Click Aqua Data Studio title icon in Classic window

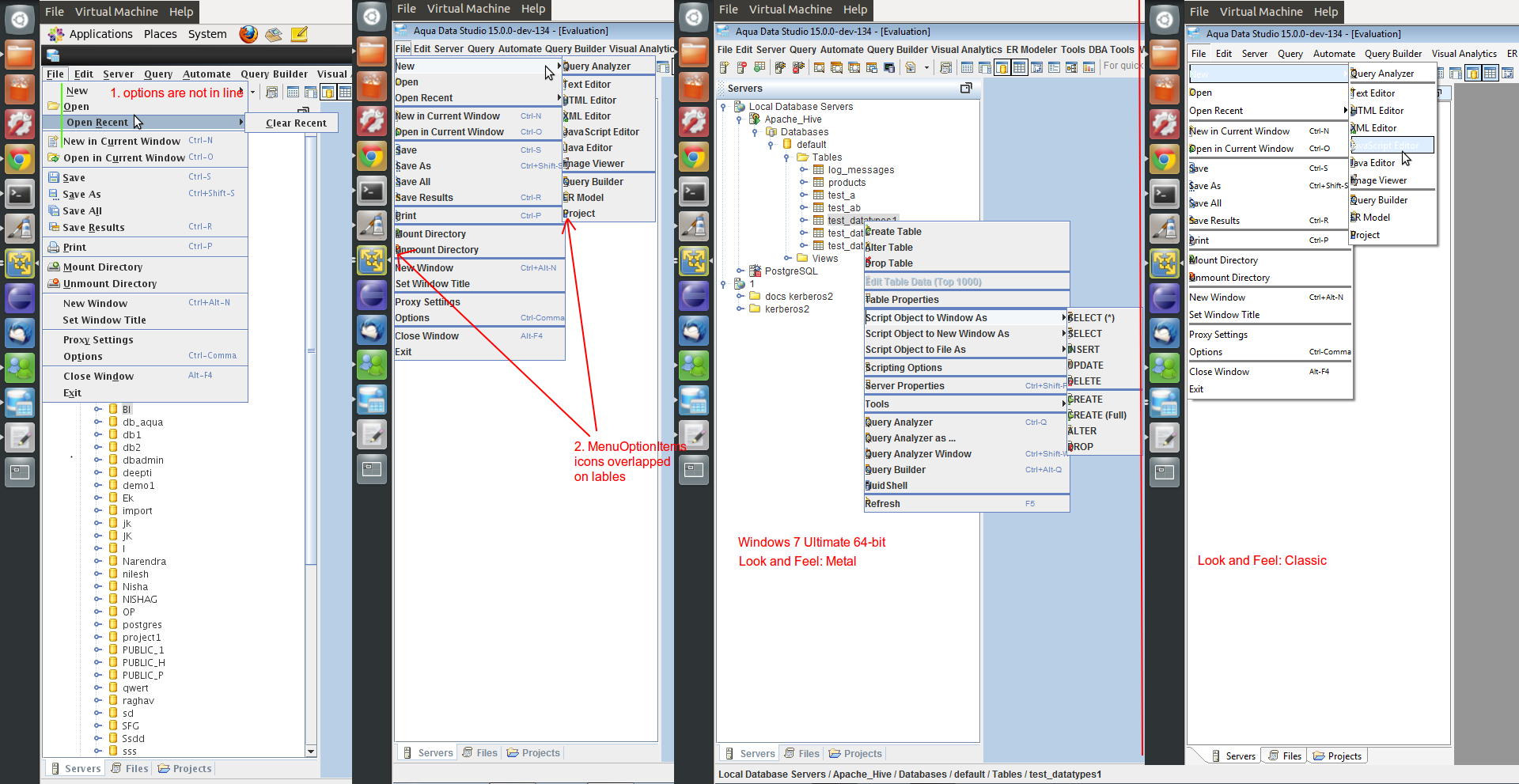(1194, 33)
